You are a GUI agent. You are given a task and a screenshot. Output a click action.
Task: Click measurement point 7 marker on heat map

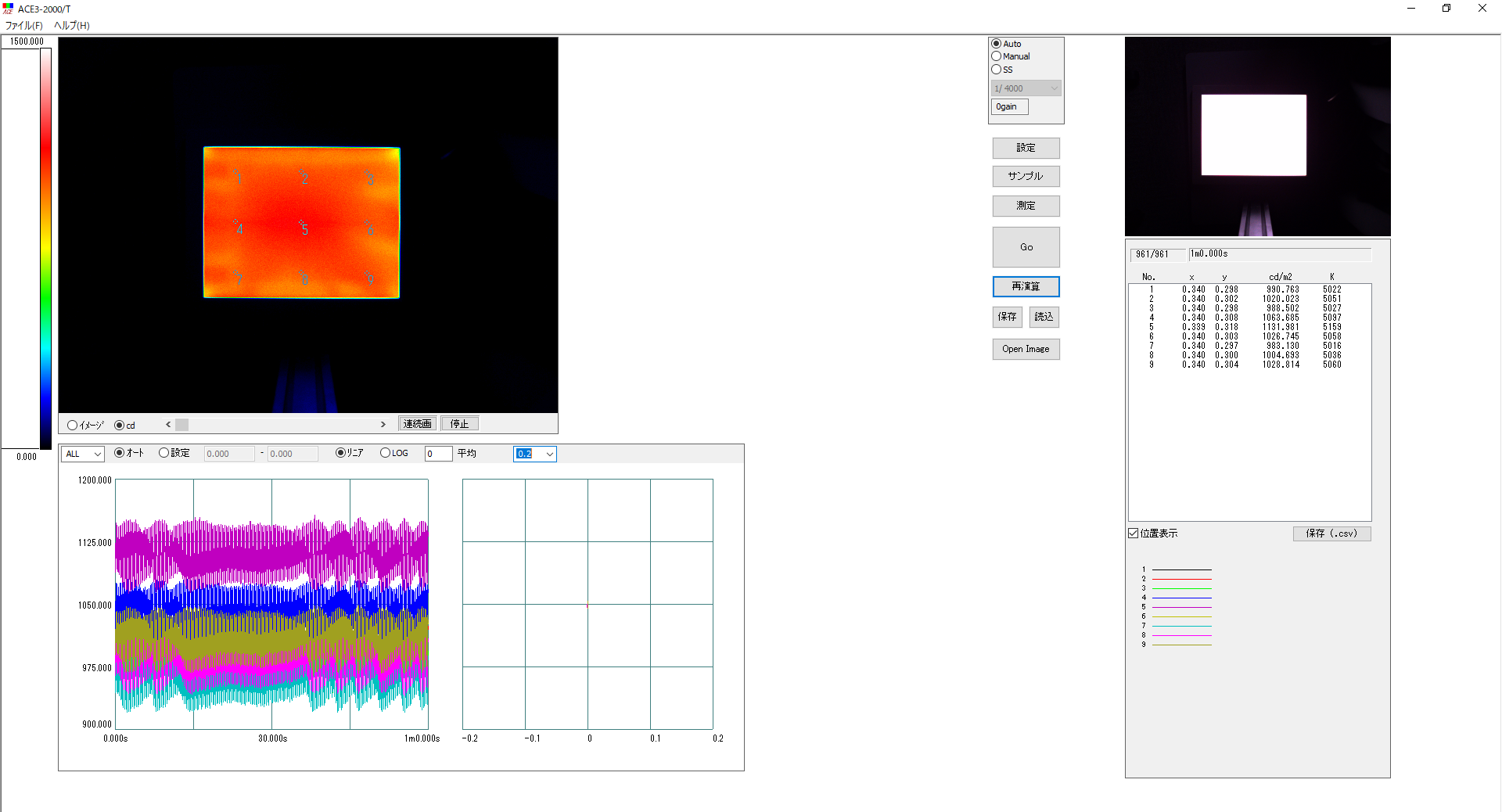click(x=239, y=279)
